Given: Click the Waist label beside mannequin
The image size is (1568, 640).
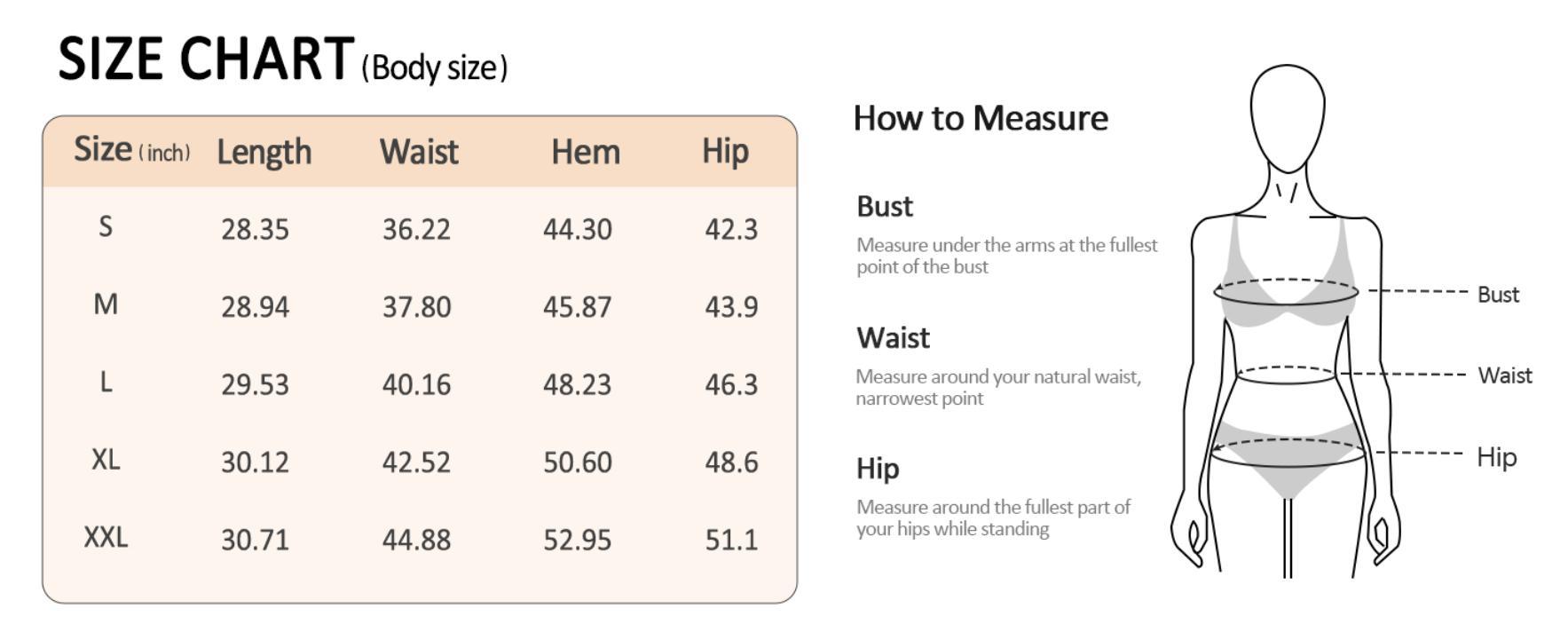Looking at the screenshot, I should [x=1505, y=375].
